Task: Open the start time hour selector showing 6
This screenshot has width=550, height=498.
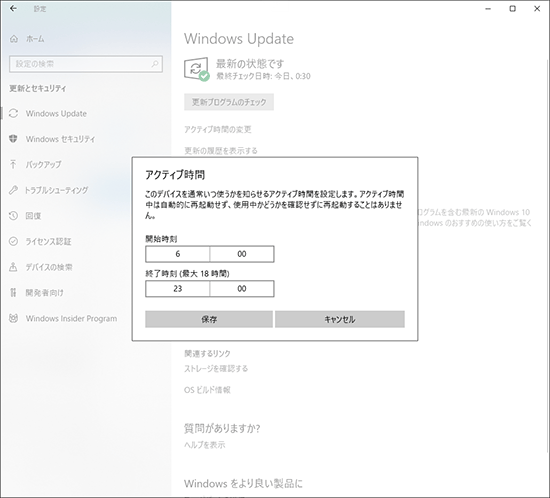Action: (x=177, y=254)
